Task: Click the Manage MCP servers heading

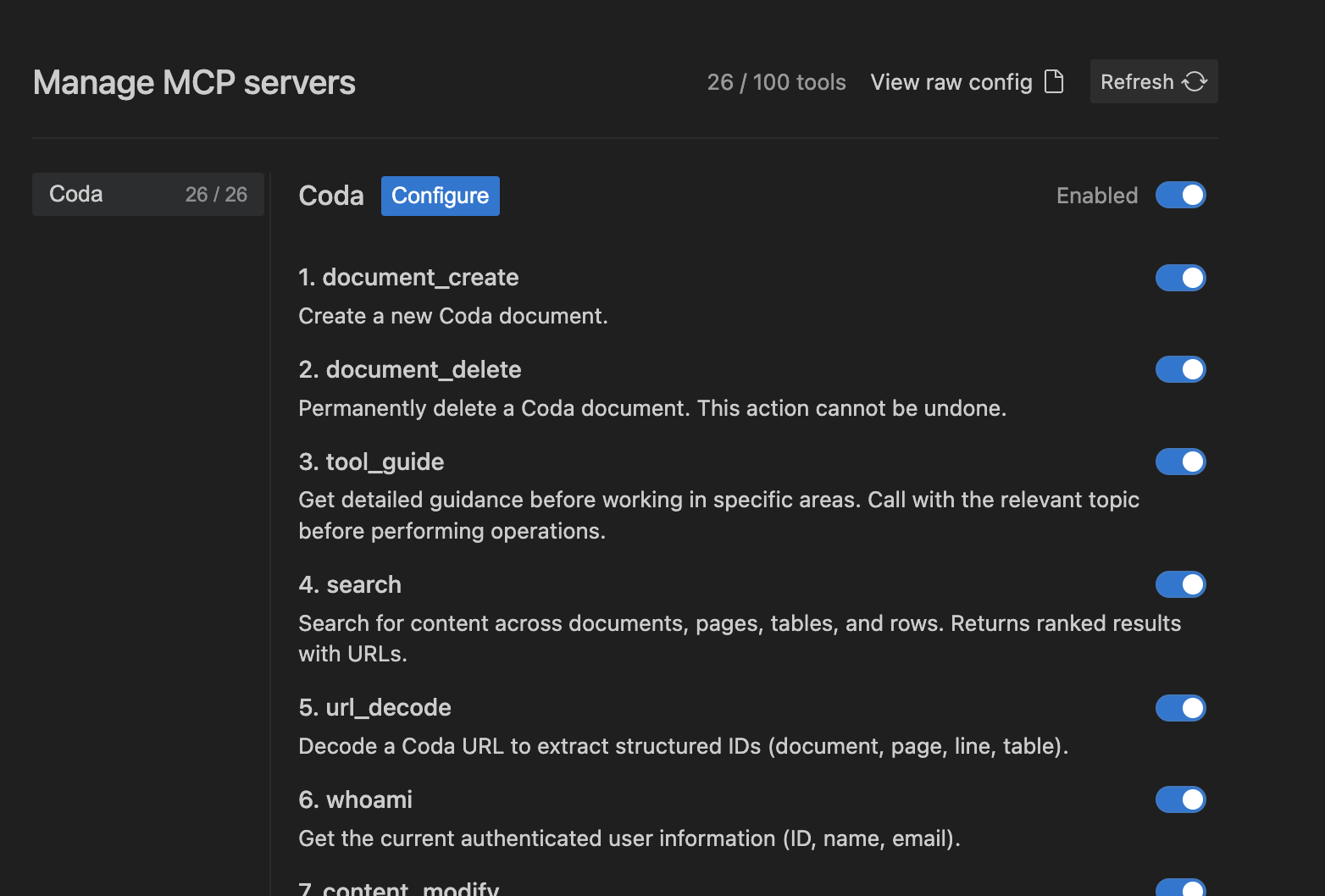Action: 193,82
